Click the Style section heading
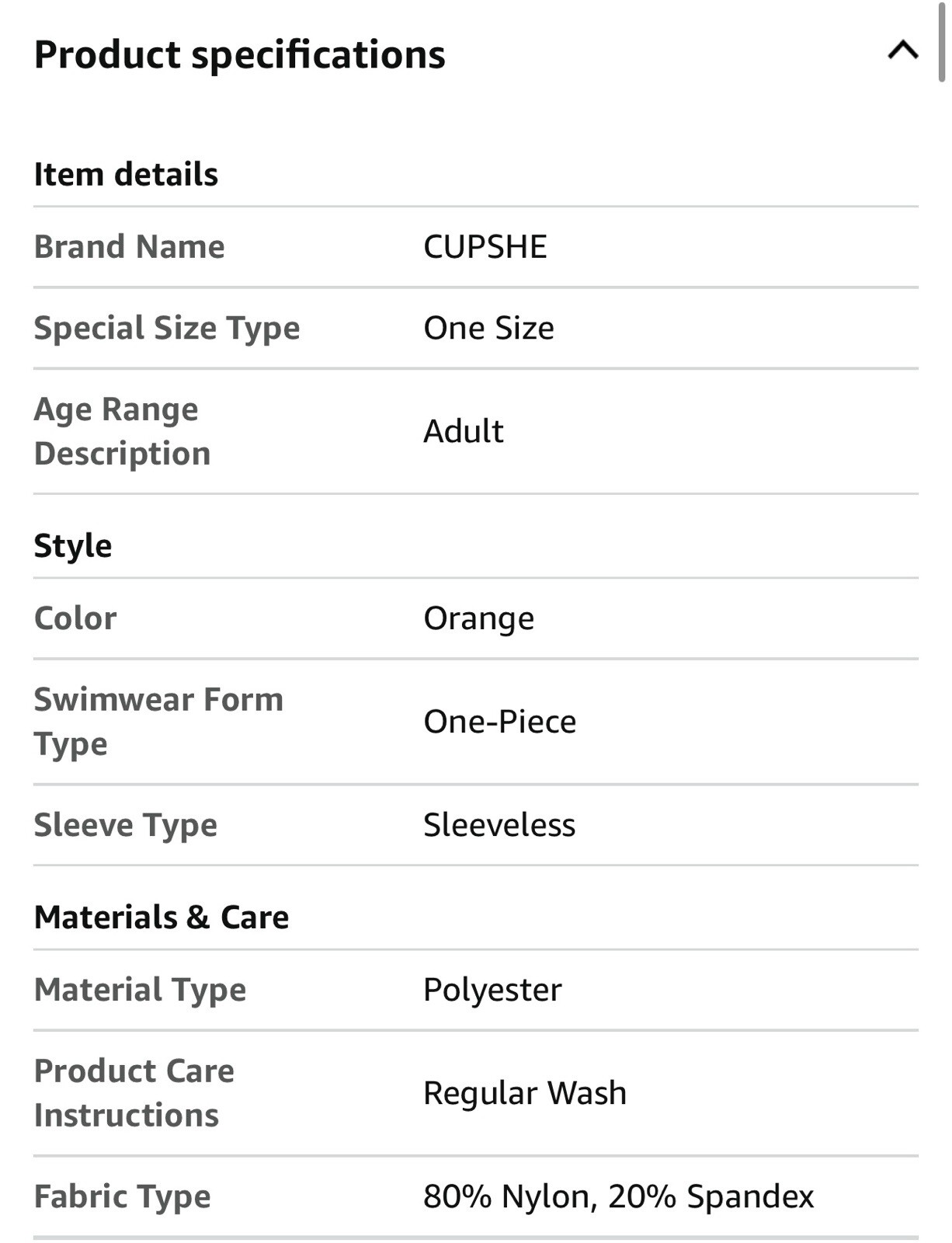The height and width of the screenshot is (1243, 952). point(73,546)
